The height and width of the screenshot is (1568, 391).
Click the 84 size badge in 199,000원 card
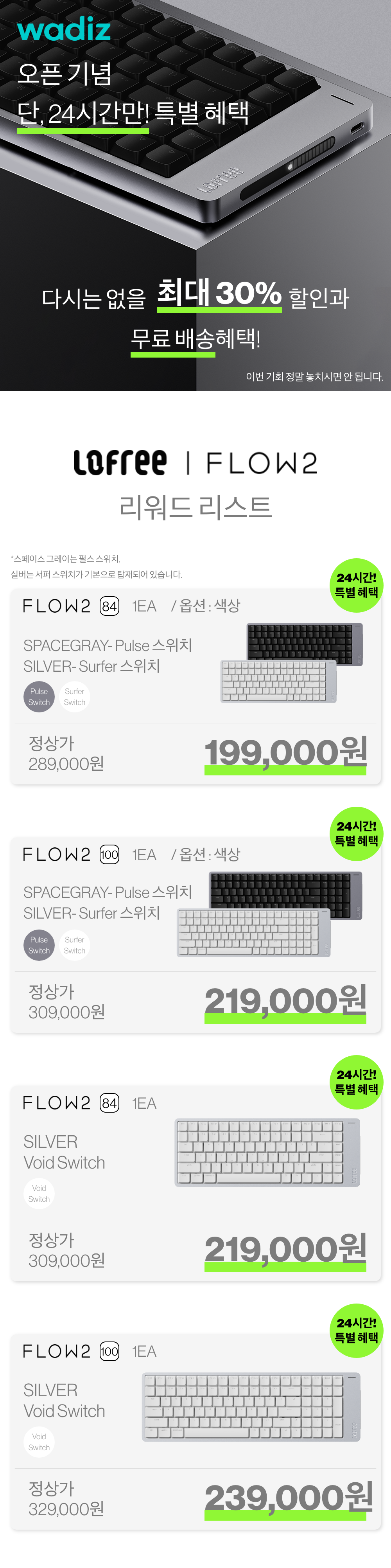pos(109,606)
